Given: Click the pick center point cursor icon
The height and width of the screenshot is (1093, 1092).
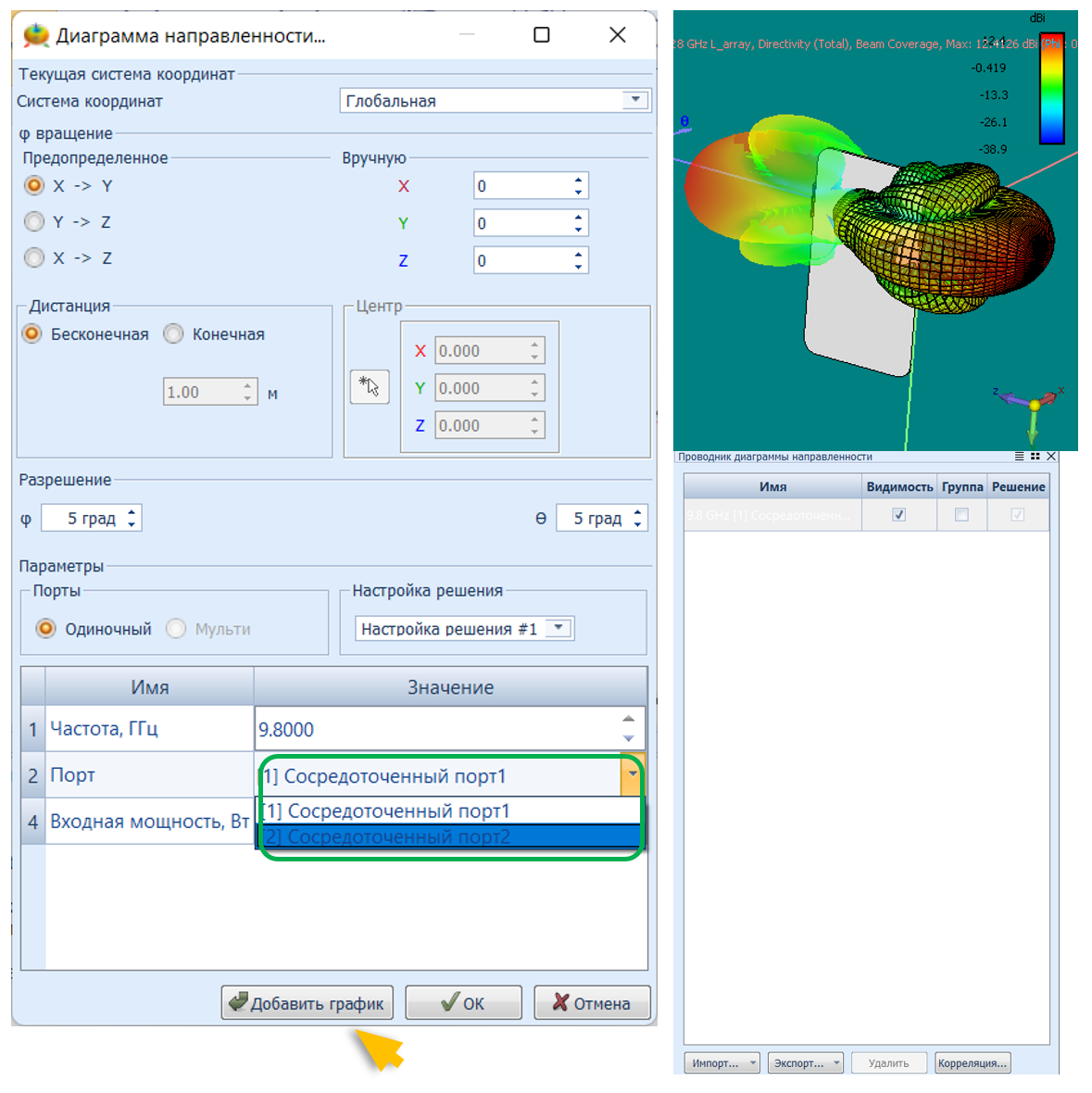Looking at the screenshot, I should pos(370,386).
